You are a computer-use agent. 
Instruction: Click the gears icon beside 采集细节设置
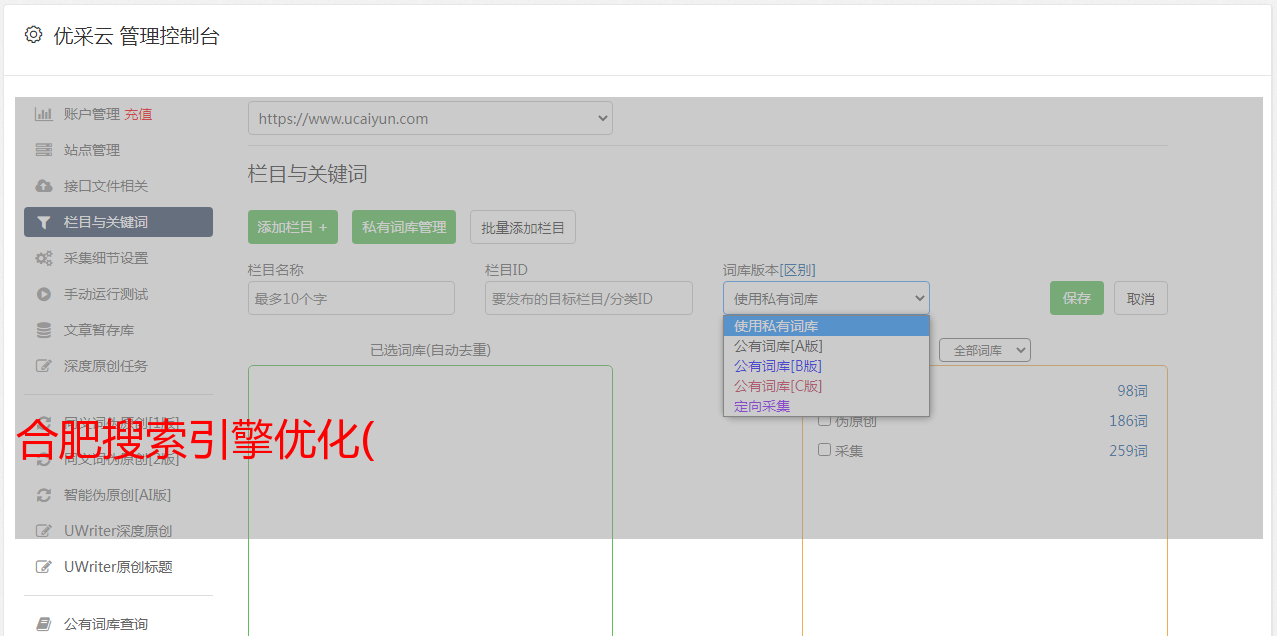pos(44,258)
